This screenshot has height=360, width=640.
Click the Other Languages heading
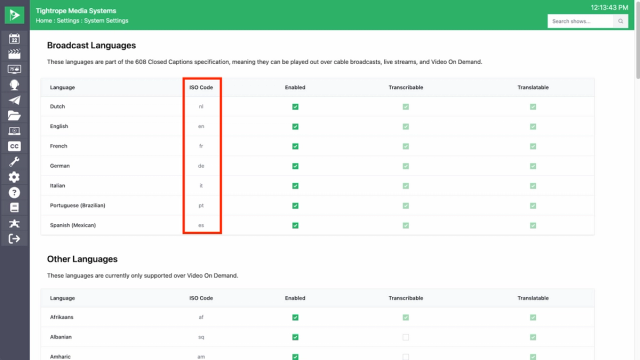[82, 259]
